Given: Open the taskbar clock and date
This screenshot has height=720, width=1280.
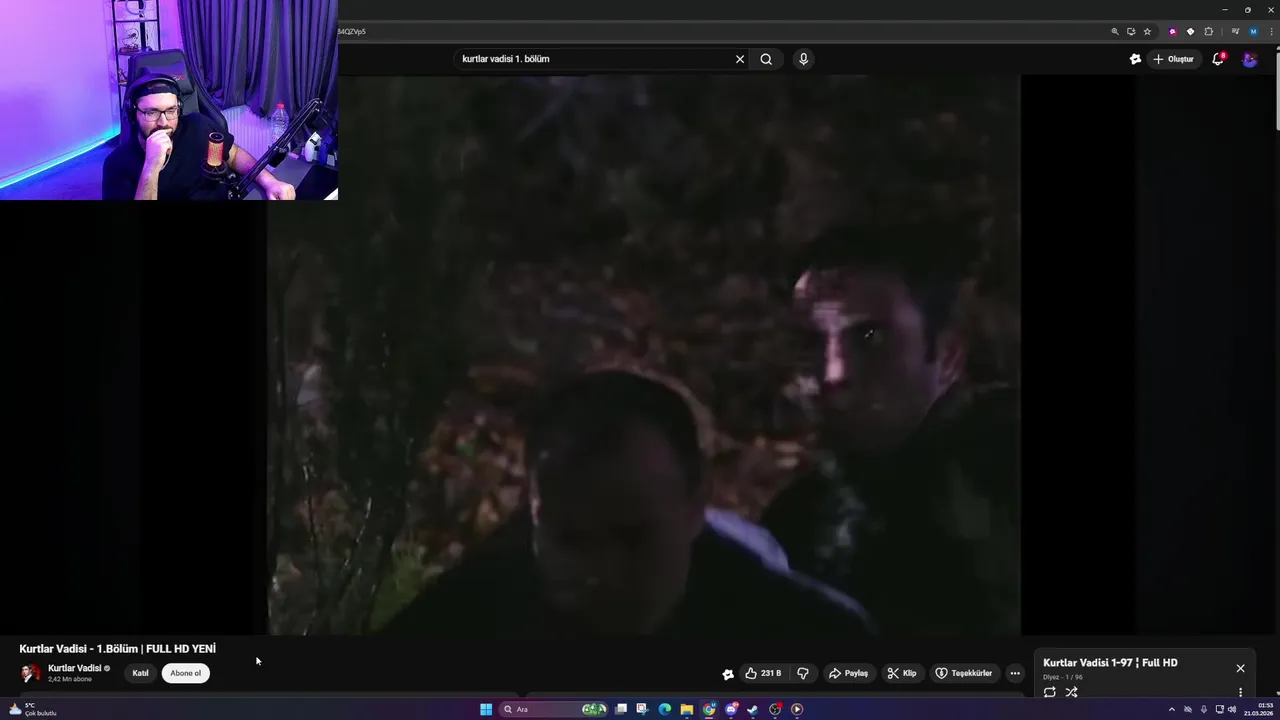Looking at the screenshot, I should pos(1259,709).
